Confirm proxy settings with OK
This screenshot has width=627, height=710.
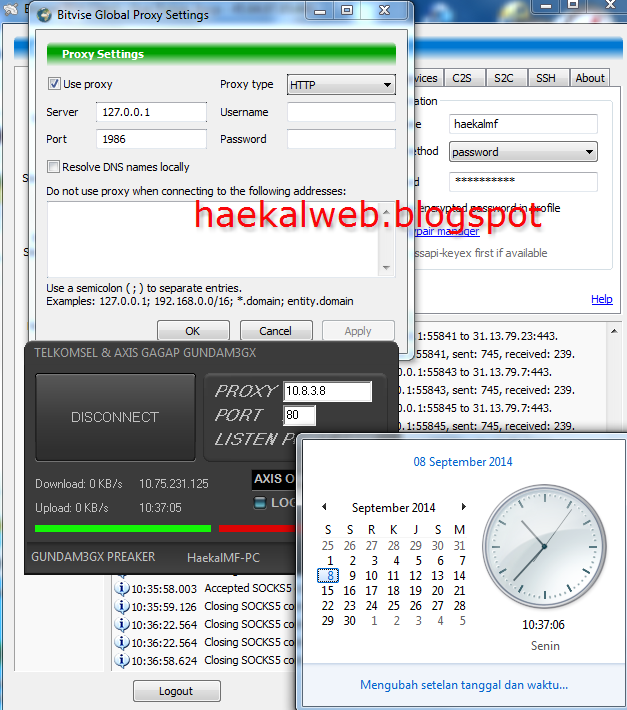pos(193,331)
